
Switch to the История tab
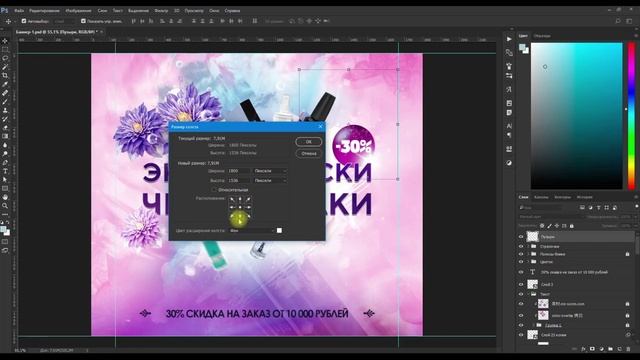tap(584, 197)
